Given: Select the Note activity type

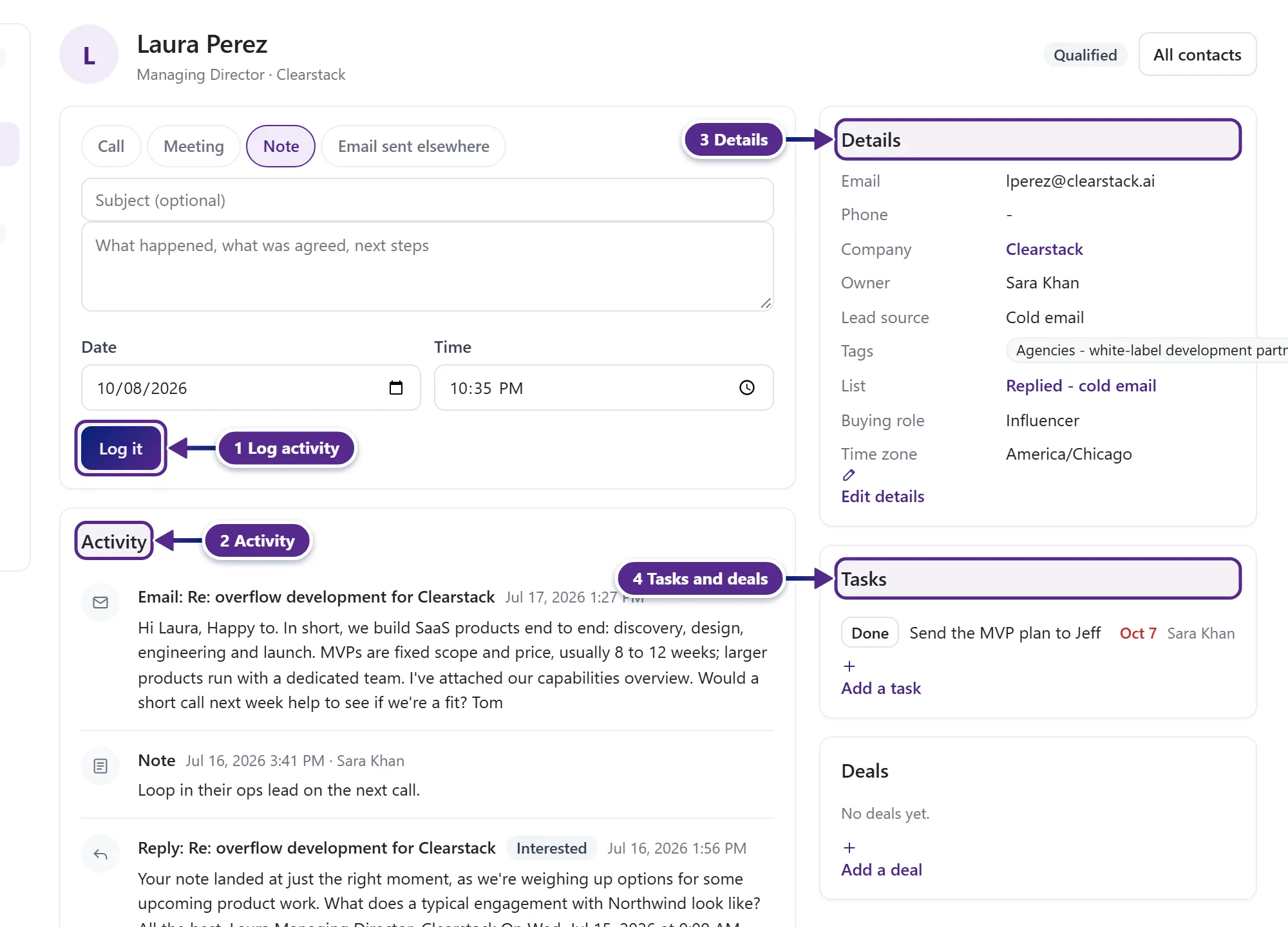Looking at the screenshot, I should (x=281, y=146).
